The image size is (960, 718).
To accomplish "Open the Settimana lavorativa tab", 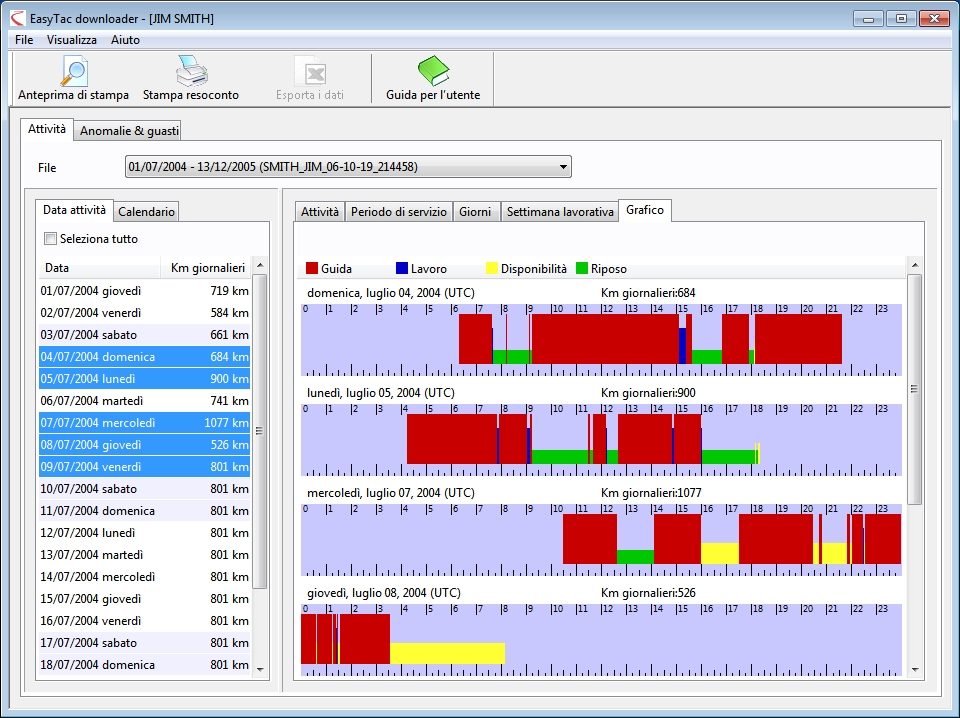I will pyautogui.click(x=558, y=212).
